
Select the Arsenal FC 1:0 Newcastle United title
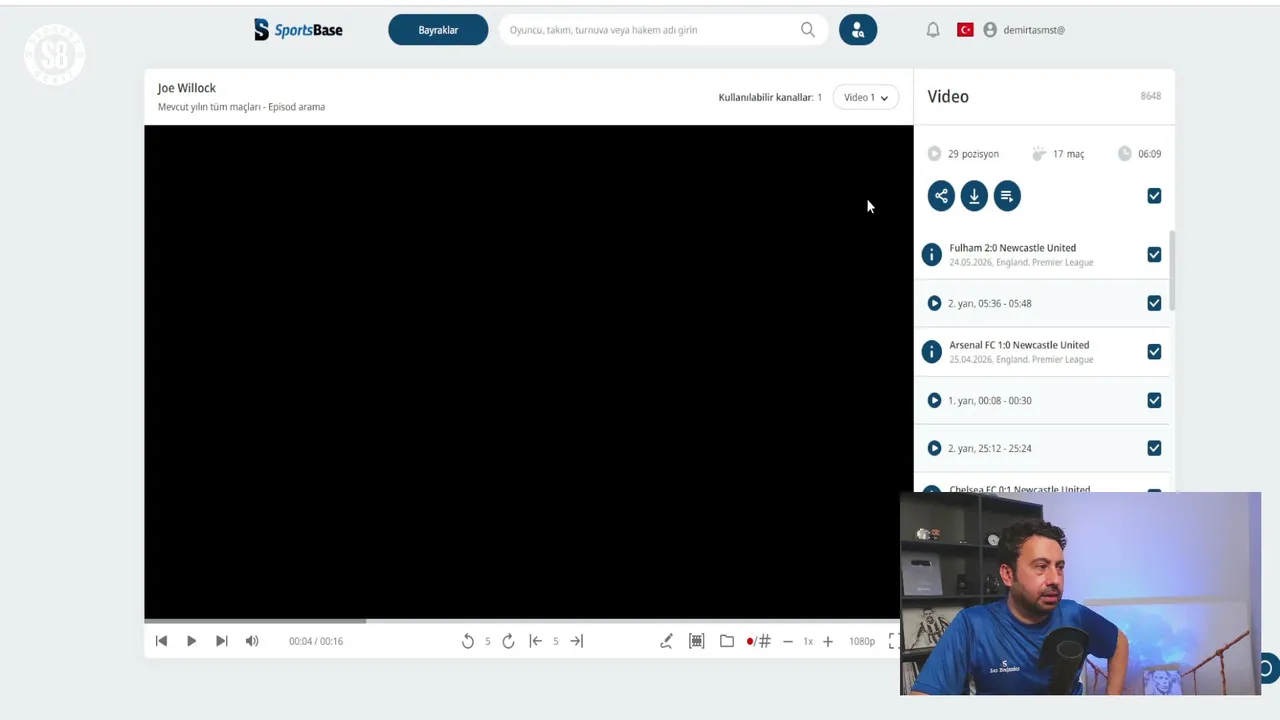click(x=1019, y=345)
